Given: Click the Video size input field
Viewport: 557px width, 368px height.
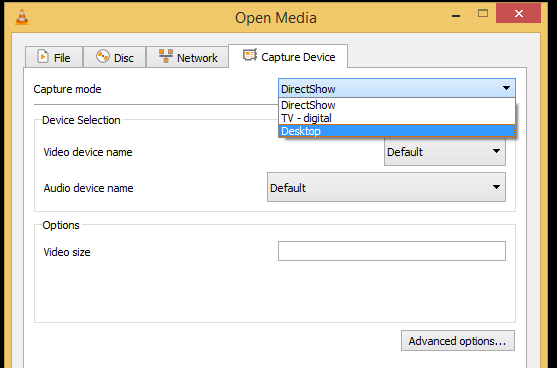Looking at the screenshot, I should 392,251.
